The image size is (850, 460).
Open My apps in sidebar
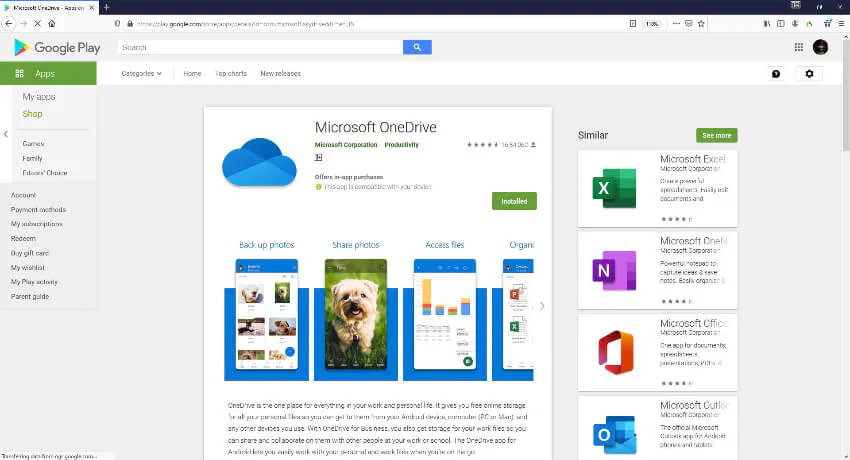pyautogui.click(x=38, y=96)
